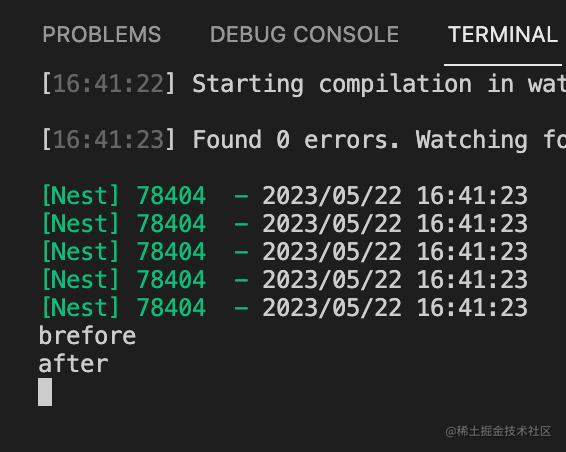The height and width of the screenshot is (452, 566).
Task: Click the 'after' output line
Action: click(73, 364)
